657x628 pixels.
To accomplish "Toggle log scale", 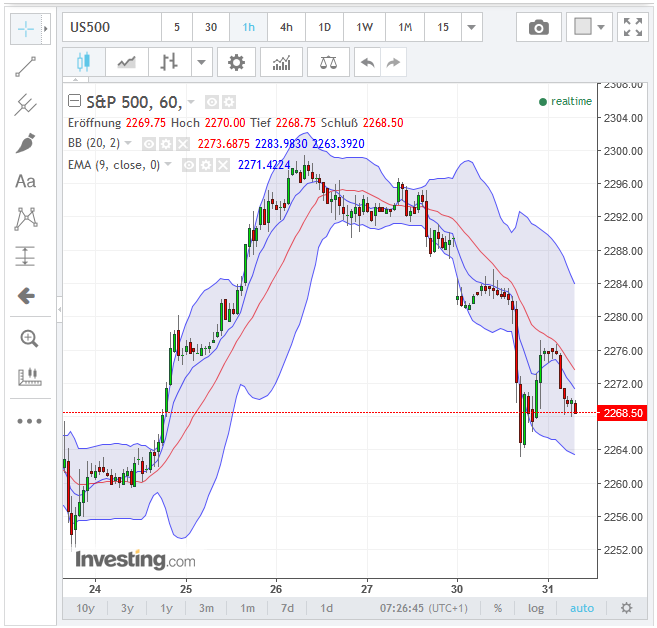I will (x=535, y=608).
